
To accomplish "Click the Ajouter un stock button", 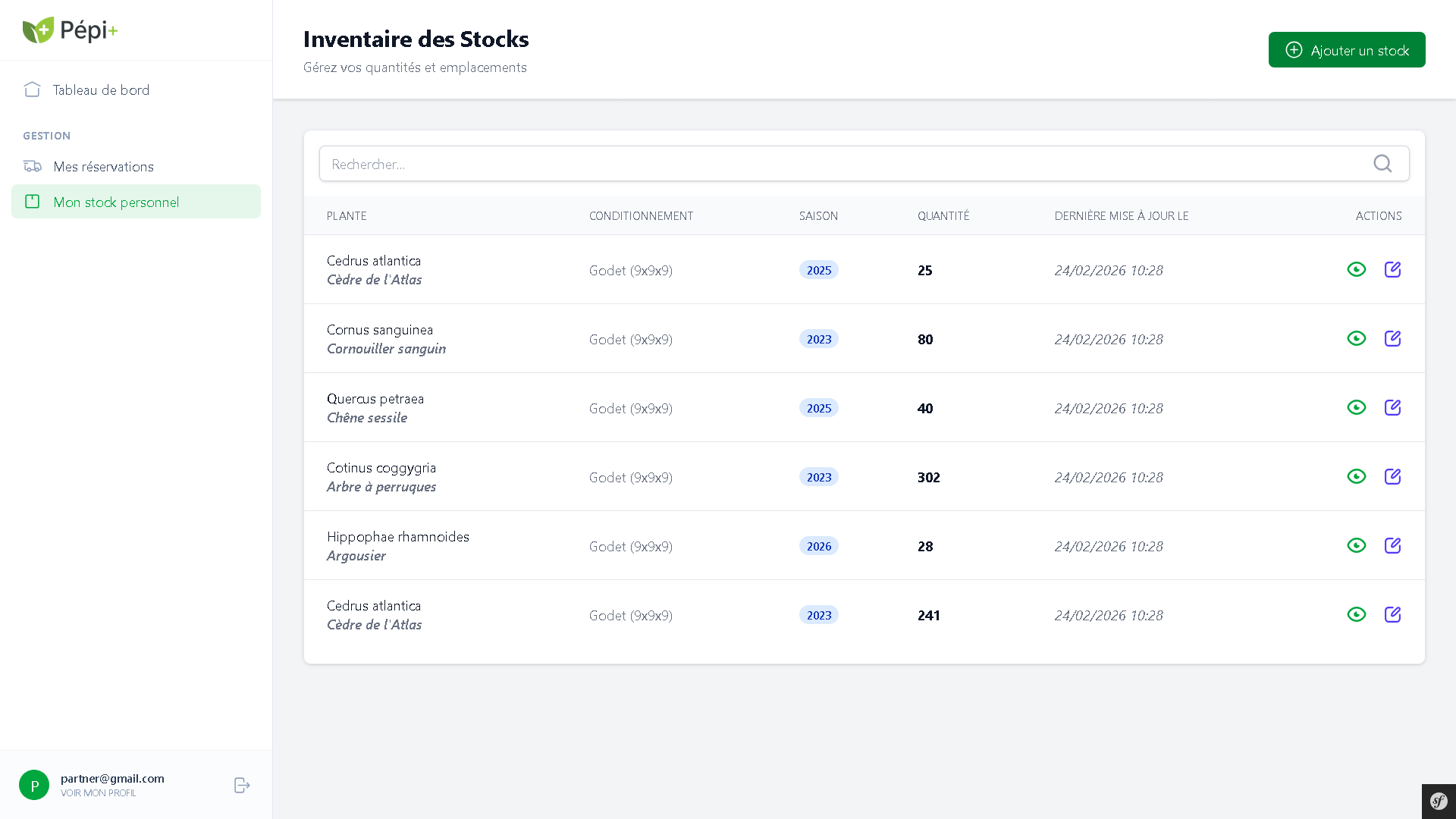I will 1347,49.
